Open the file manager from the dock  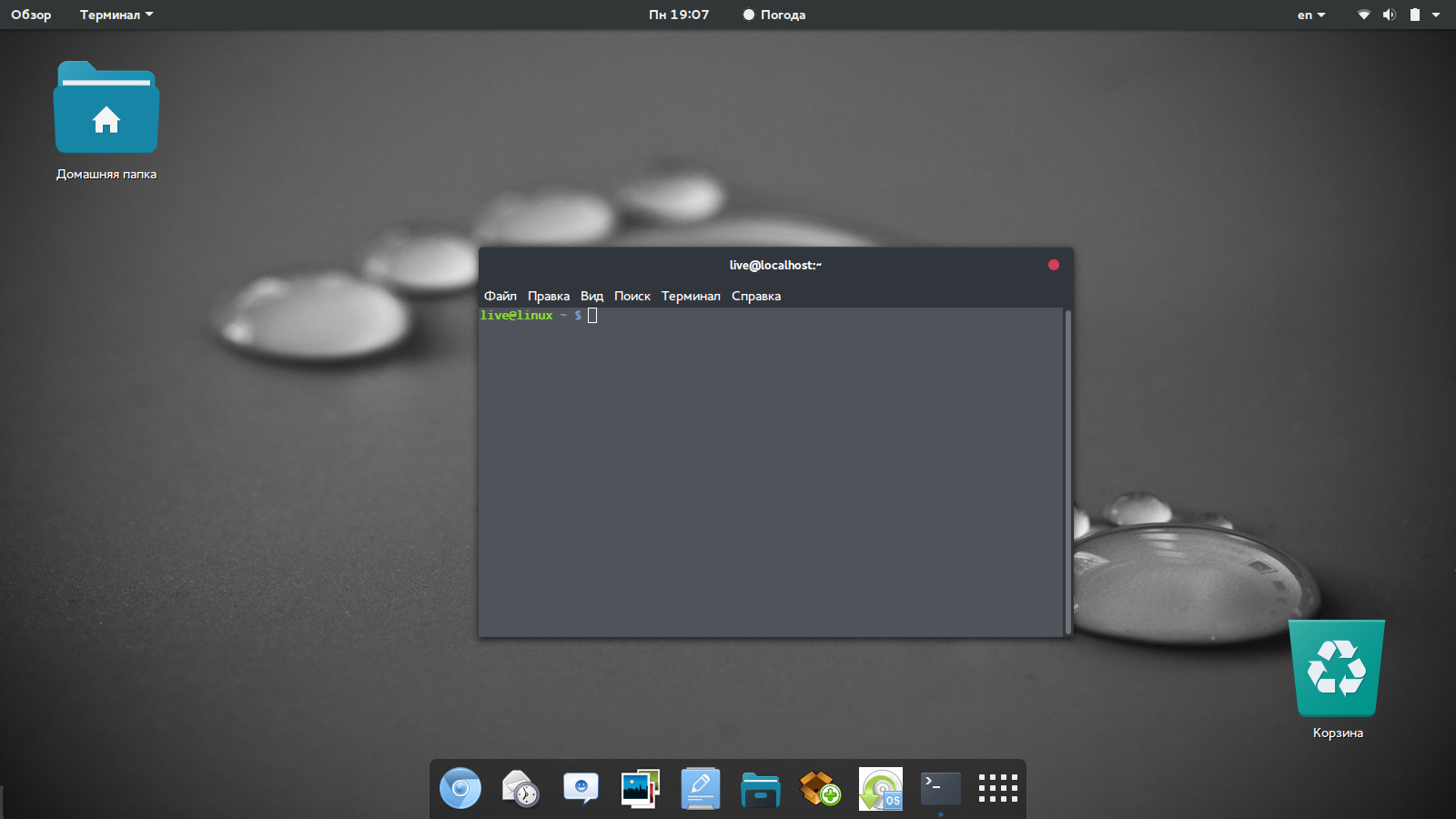coord(760,788)
